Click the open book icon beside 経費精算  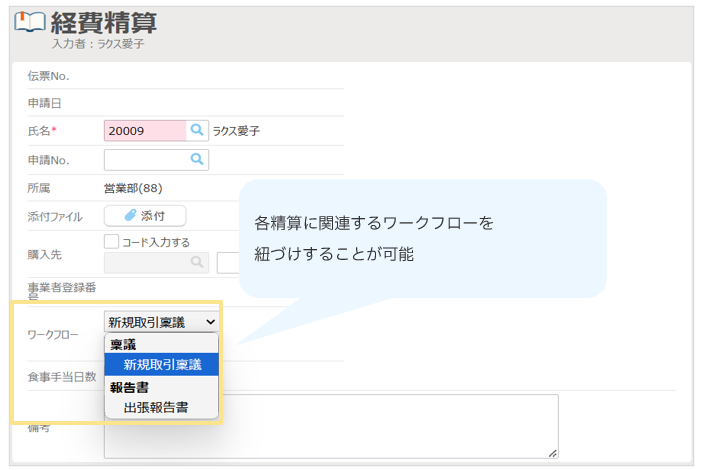(x=29, y=23)
